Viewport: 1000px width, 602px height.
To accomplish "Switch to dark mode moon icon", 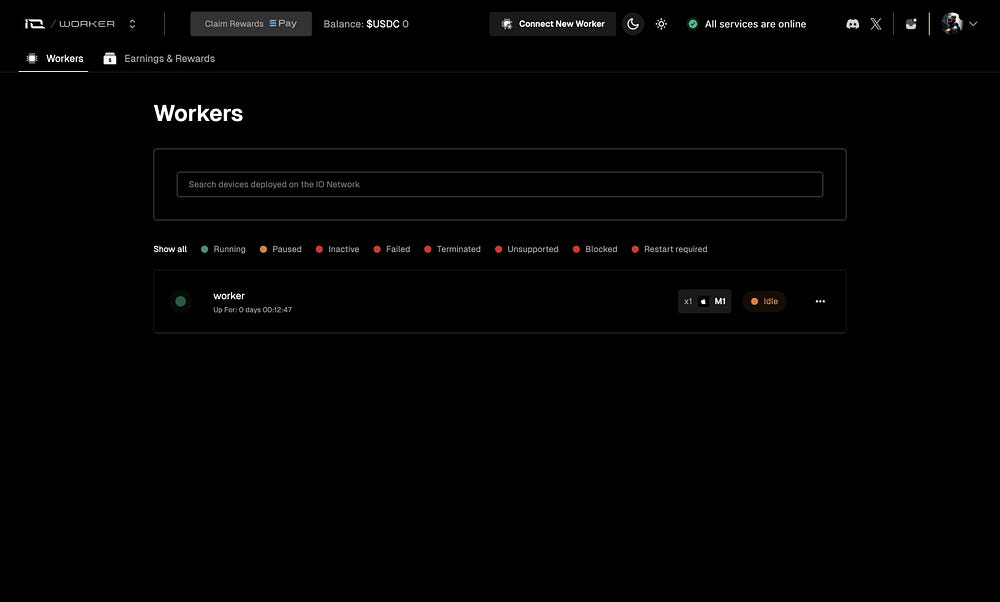I will (633, 24).
